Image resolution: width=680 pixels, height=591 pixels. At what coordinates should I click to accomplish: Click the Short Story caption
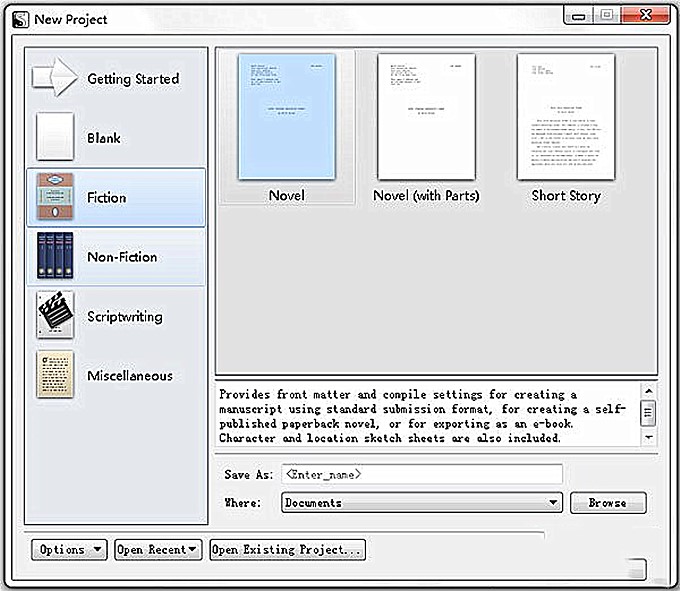pos(566,196)
